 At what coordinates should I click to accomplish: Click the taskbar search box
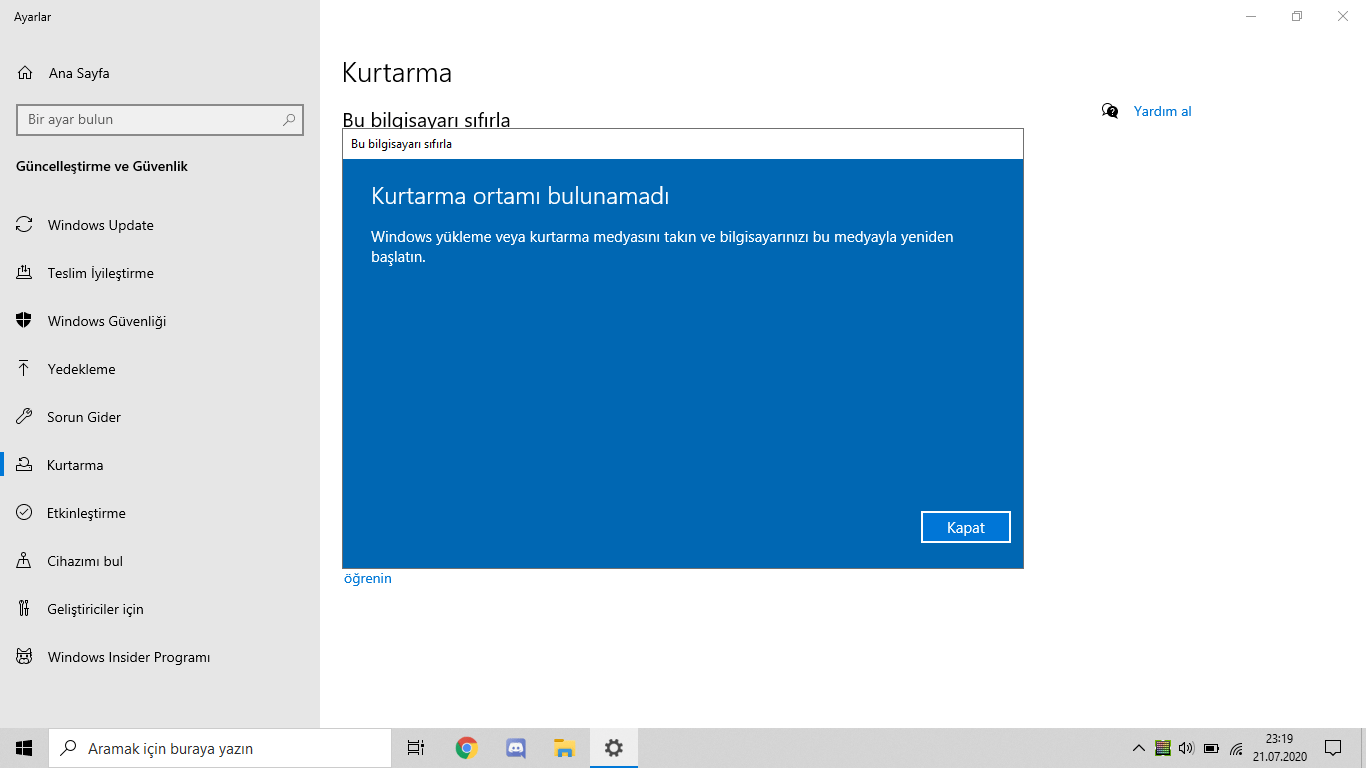pos(220,748)
